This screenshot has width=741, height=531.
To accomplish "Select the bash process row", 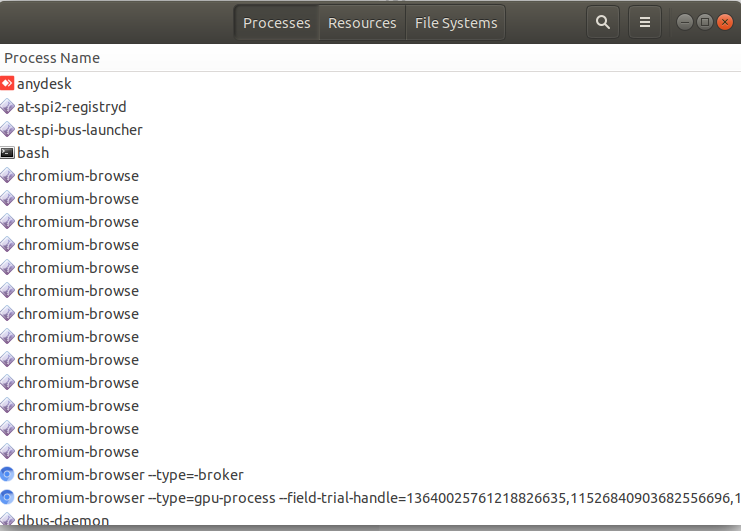I will (370, 153).
